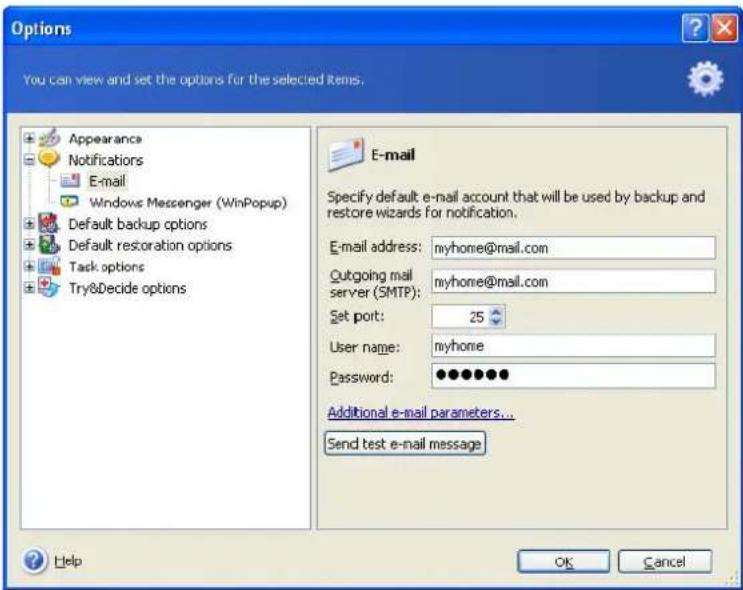Viewport: 743px width, 590px height.
Task: Click the blue Help question mark icon
Action: click(x=34, y=561)
